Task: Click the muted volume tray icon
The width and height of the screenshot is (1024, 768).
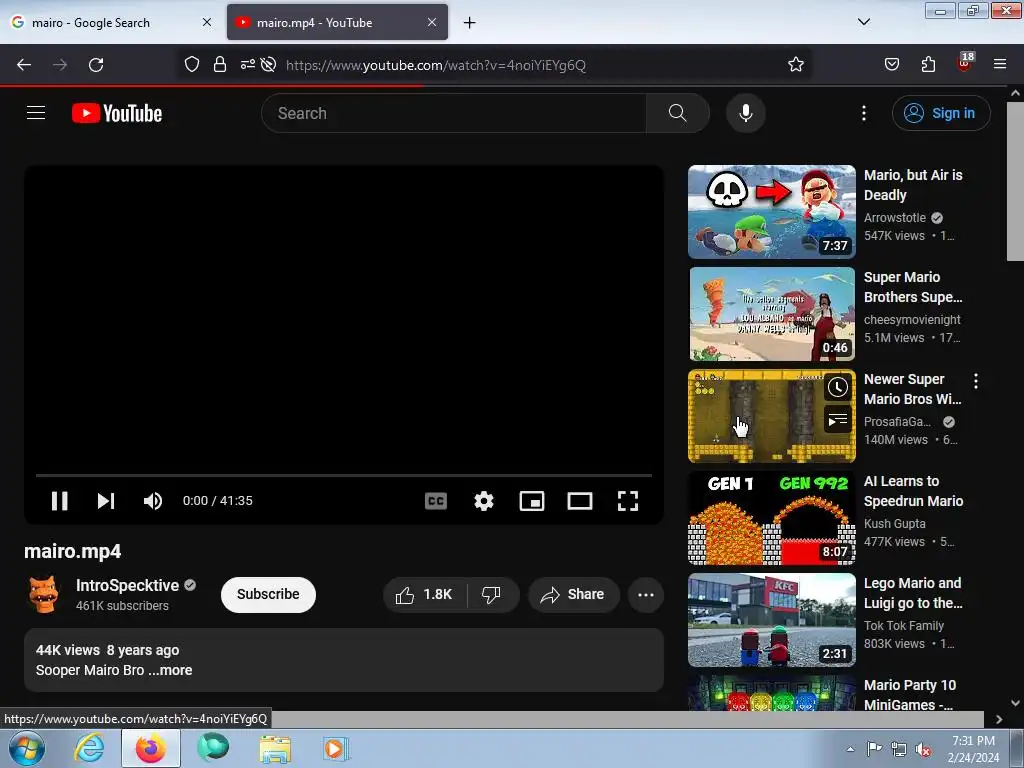Action: click(923, 750)
